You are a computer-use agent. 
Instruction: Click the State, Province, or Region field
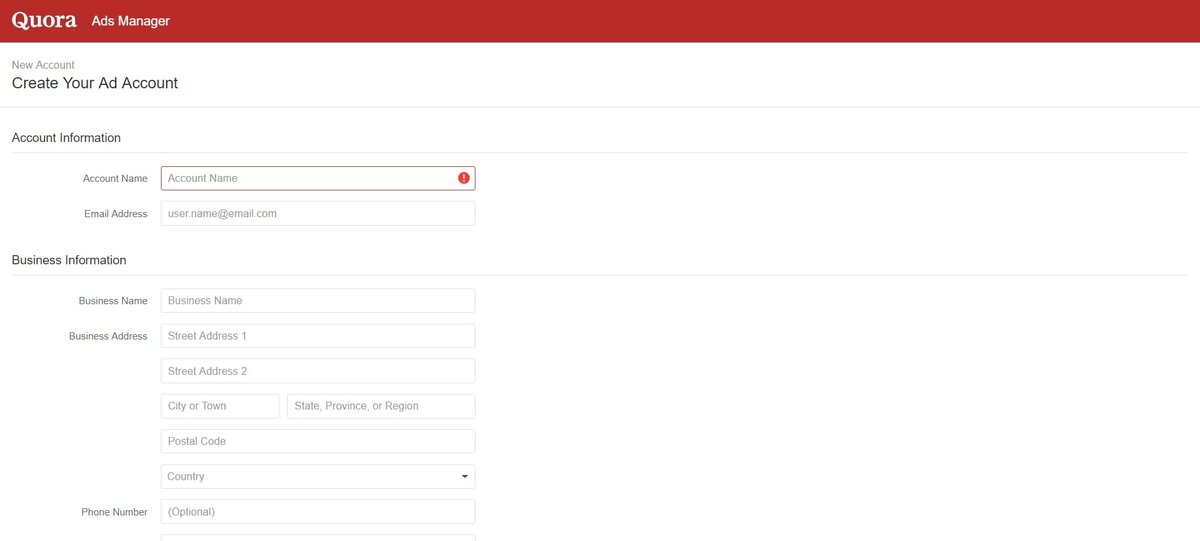(x=381, y=406)
